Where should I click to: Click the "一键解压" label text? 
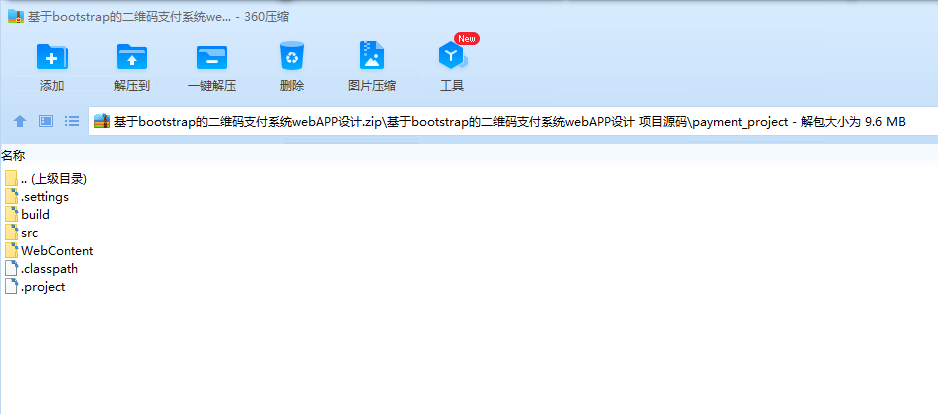coord(212,86)
